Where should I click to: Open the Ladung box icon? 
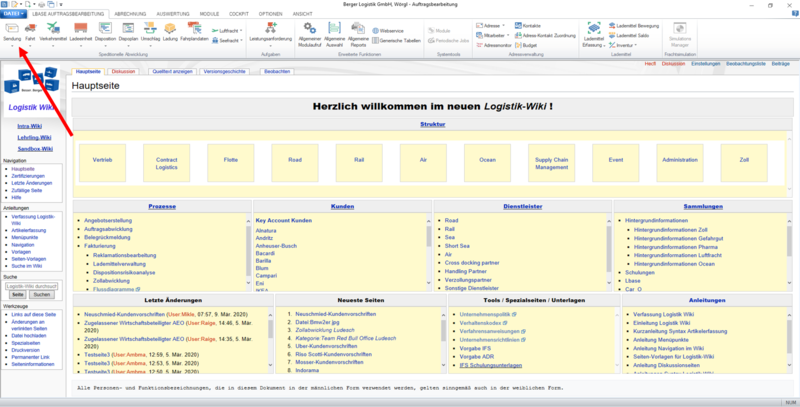coord(170,29)
